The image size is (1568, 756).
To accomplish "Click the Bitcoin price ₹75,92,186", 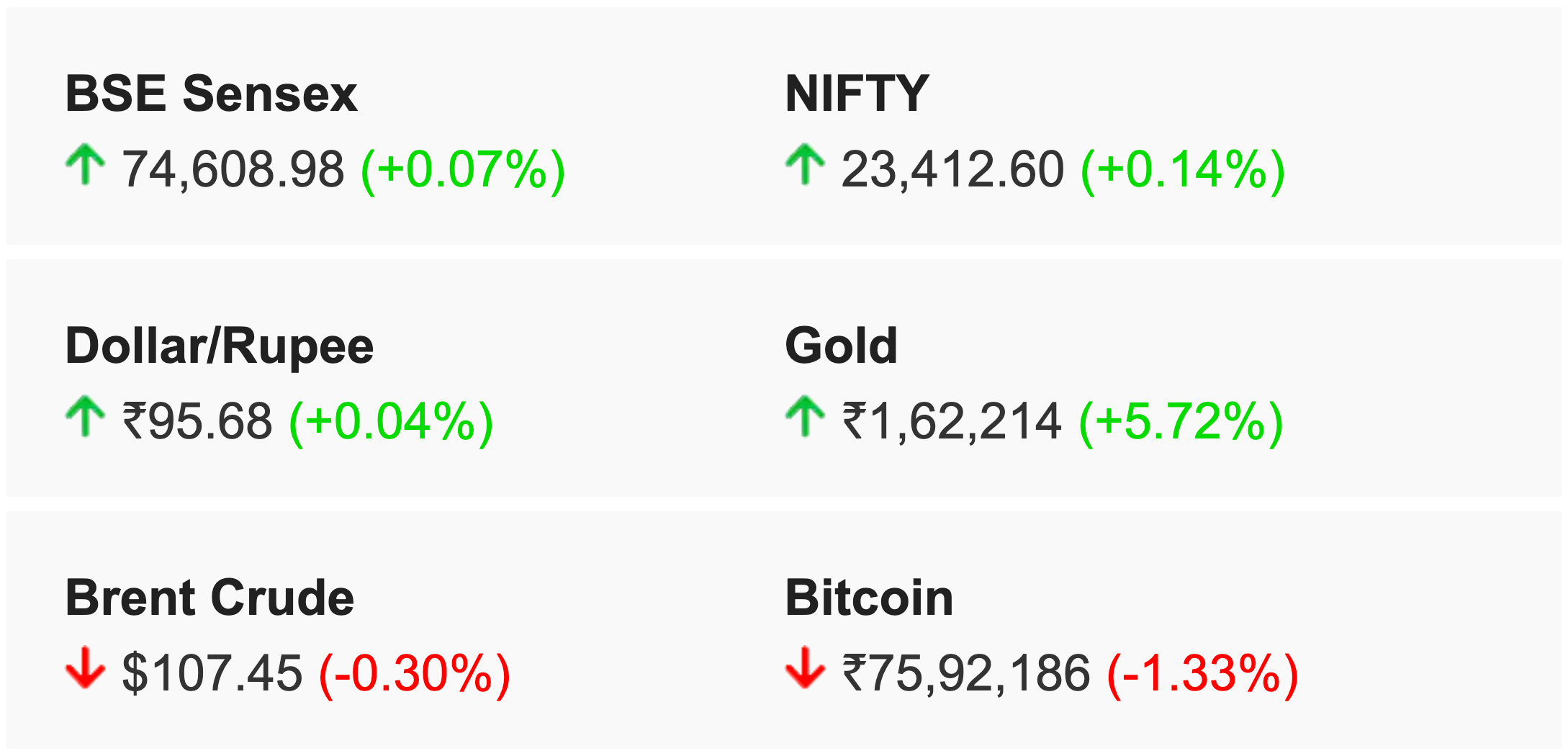I will (x=967, y=674).
